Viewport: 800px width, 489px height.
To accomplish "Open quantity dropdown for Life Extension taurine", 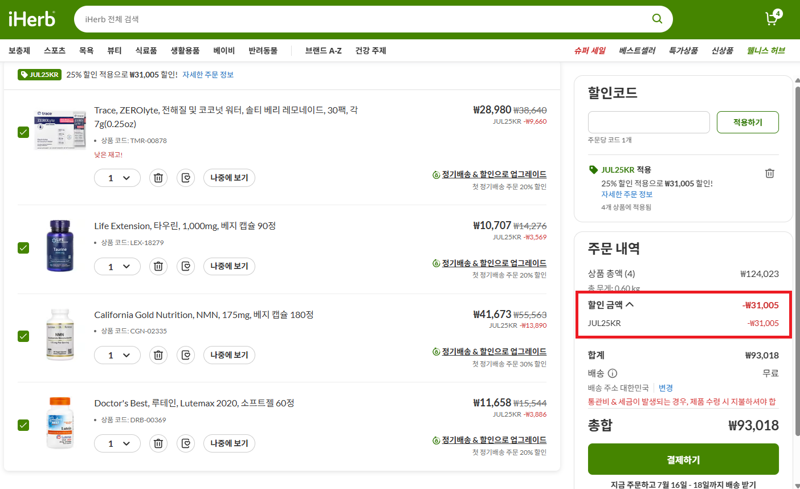I will click(117, 266).
